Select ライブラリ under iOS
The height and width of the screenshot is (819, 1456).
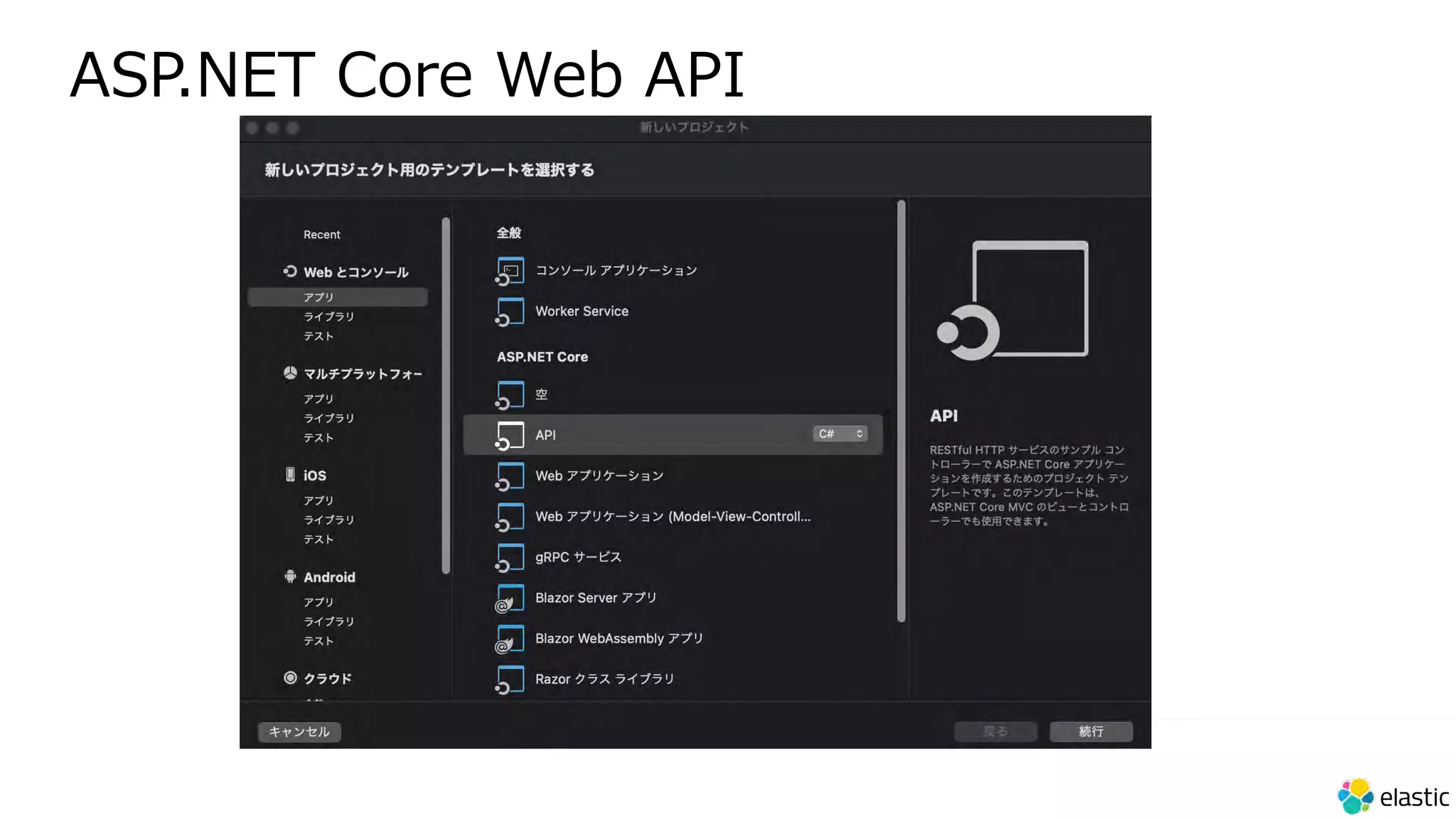pyautogui.click(x=328, y=520)
